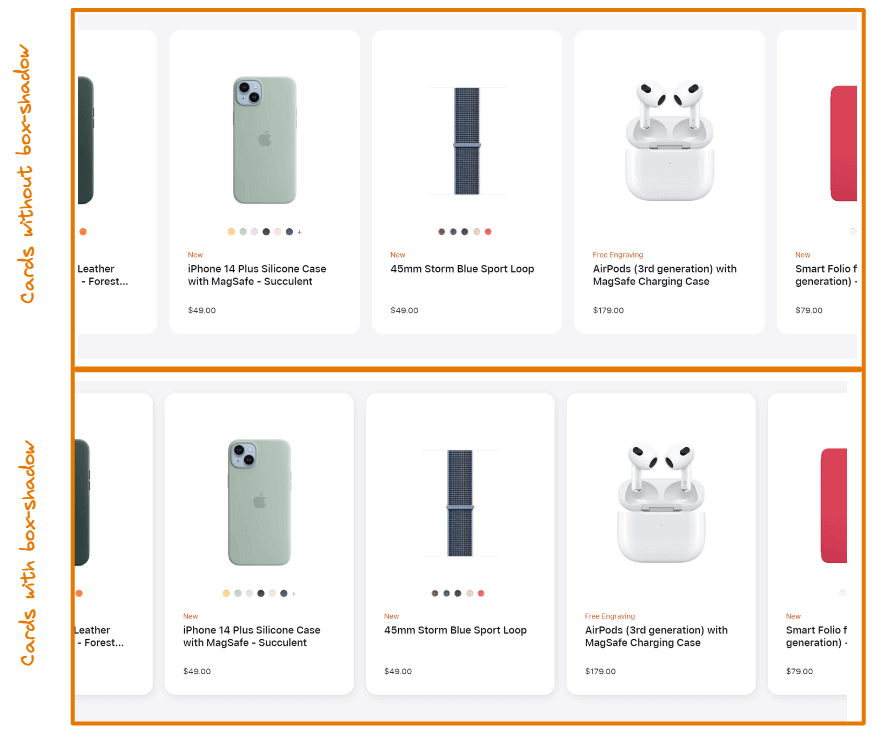Click Storm Blue Sport Loop image in bottom row
The width and height of the screenshot is (873, 733).
(x=460, y=503)
